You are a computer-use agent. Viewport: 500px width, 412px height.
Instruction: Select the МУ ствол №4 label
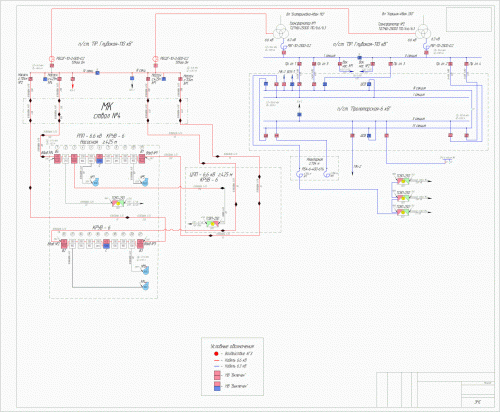pyautogui.click(x=107, y=111)
